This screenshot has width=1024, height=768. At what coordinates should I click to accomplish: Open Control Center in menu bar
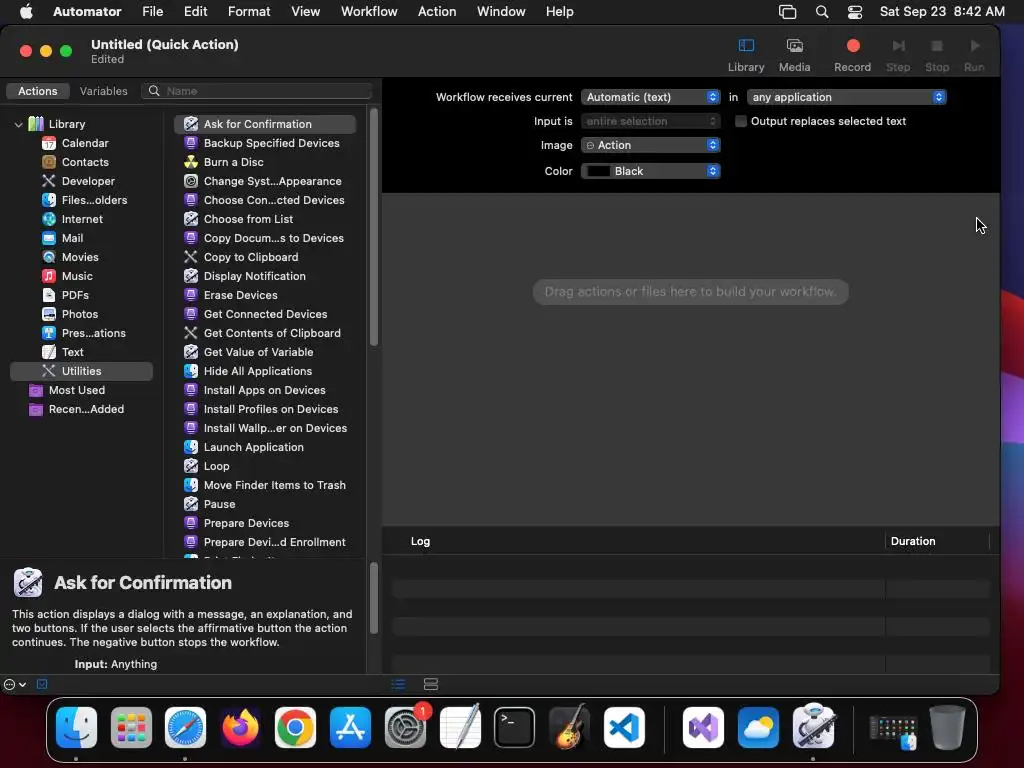[855, 12]
